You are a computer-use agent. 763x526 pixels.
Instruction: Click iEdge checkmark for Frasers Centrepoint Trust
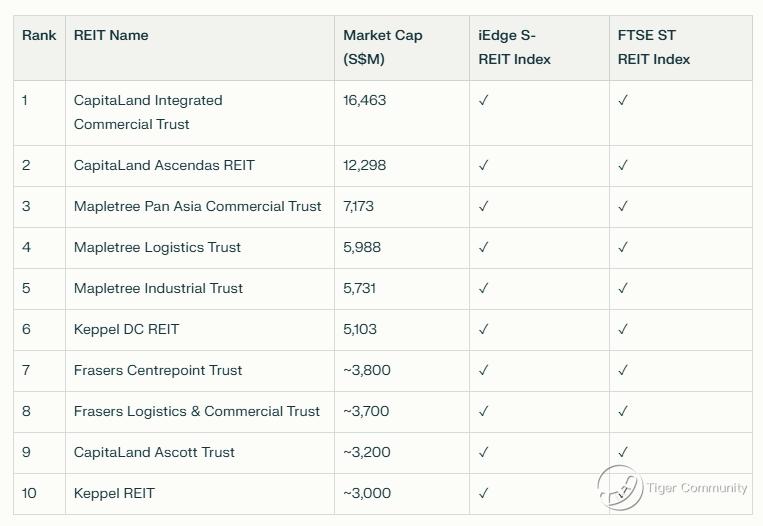pos(484,371)
